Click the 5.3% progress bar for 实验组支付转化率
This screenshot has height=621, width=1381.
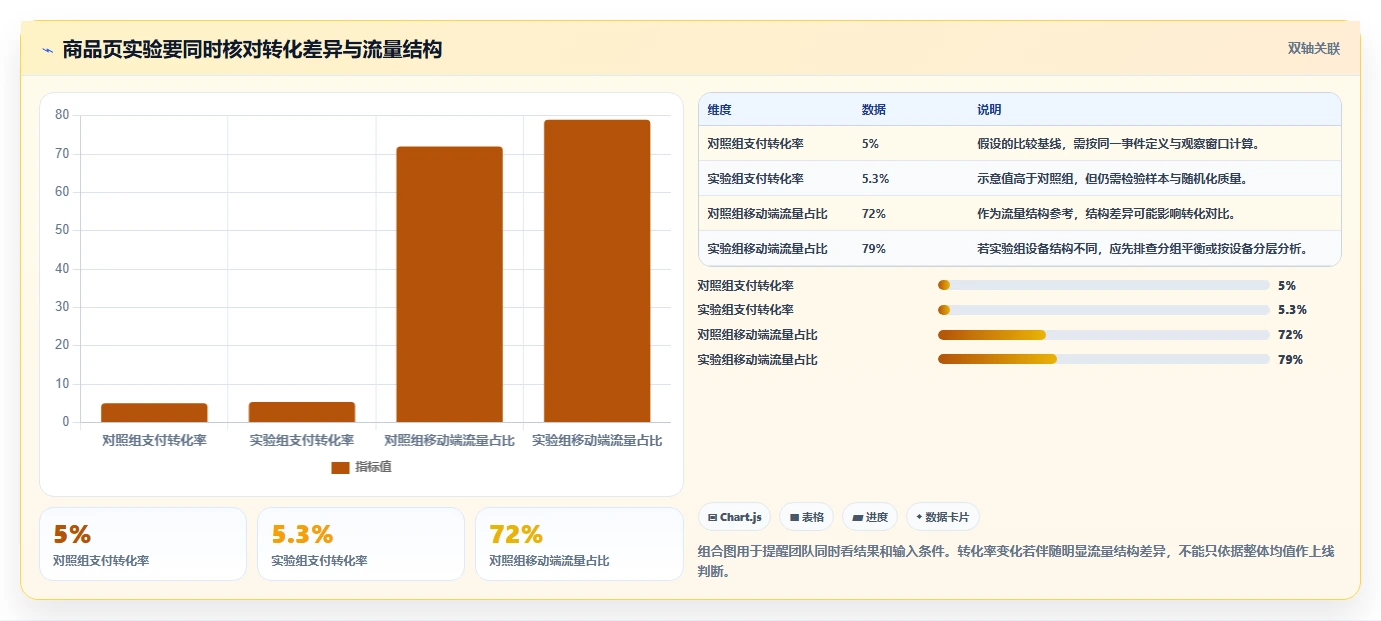[1103, 310]
